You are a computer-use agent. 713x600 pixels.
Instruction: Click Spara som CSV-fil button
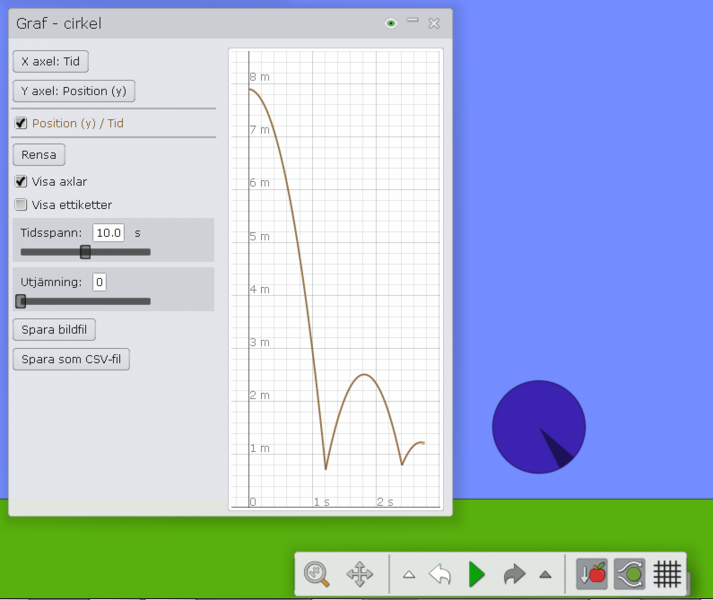71,359
